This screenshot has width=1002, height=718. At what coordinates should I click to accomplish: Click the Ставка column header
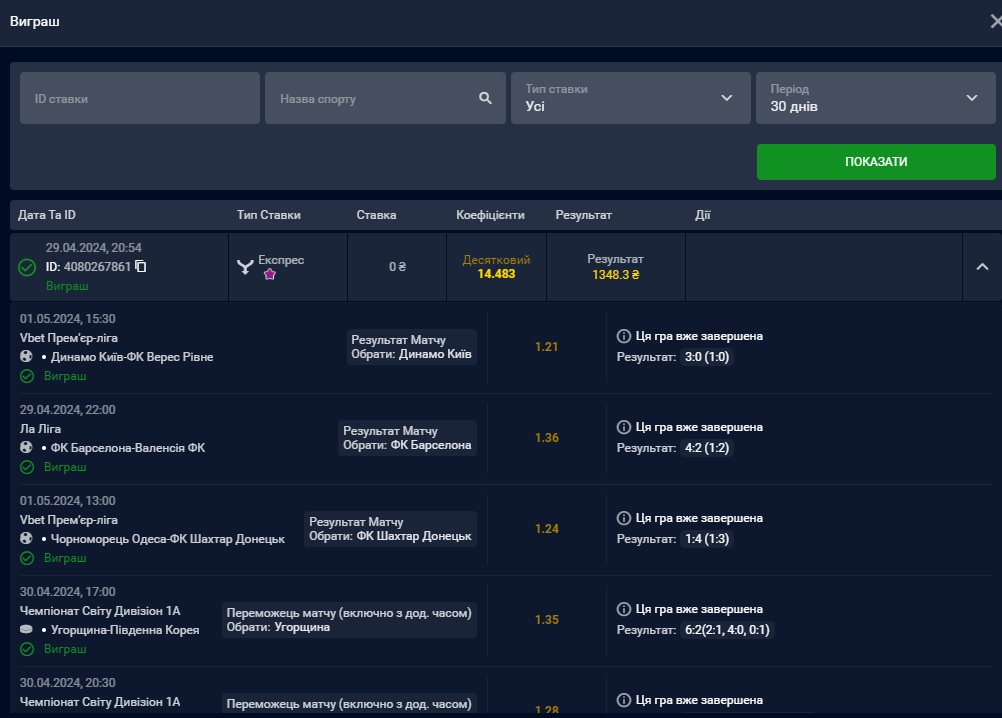[x=376, y=215]
